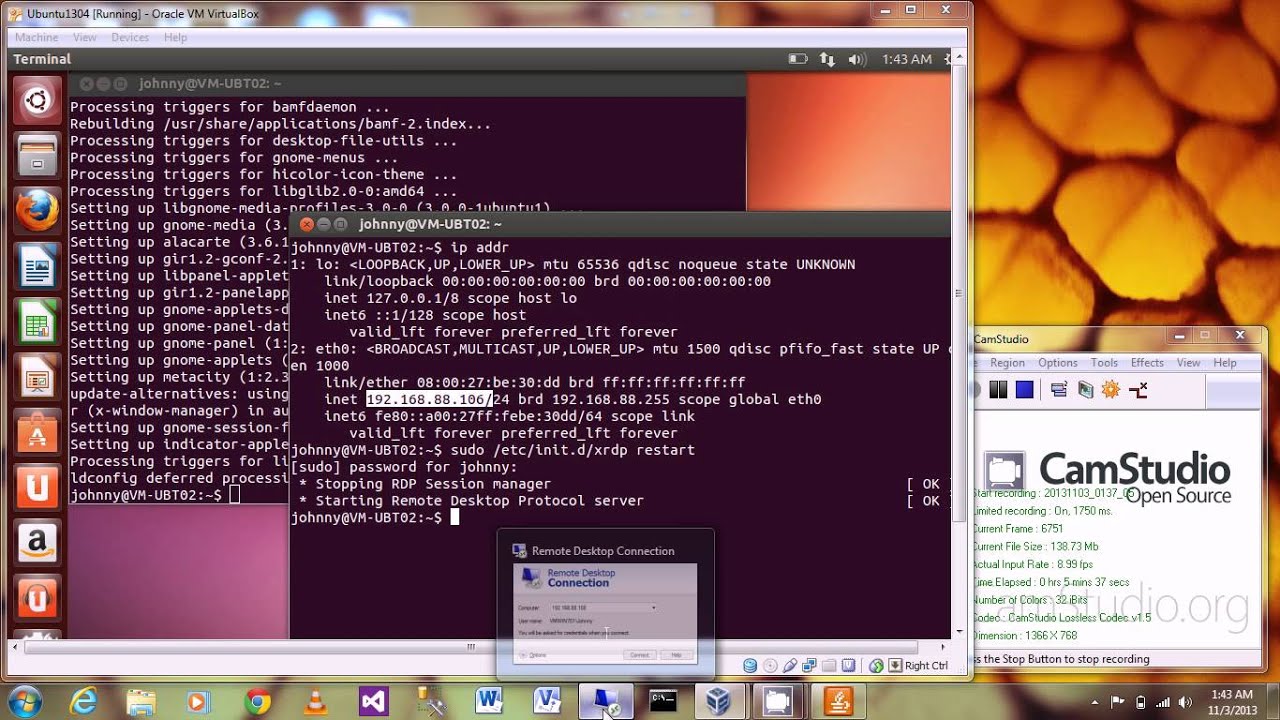This screenshot has width=1280, height=720.
Task: Open Visual Studio from the taskbar
Action: click(x=373, y=702)
